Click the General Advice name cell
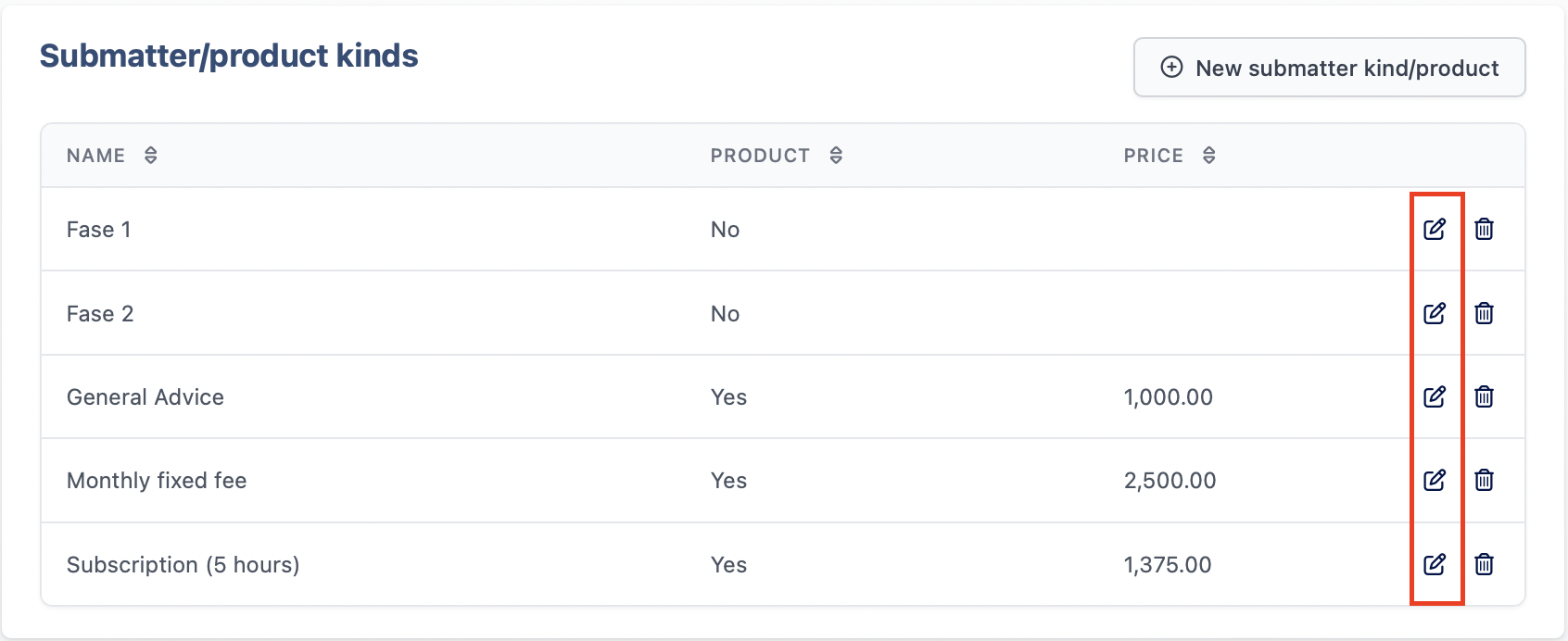Viewport: 1568px width, 641px height. (x=145, y=397)
